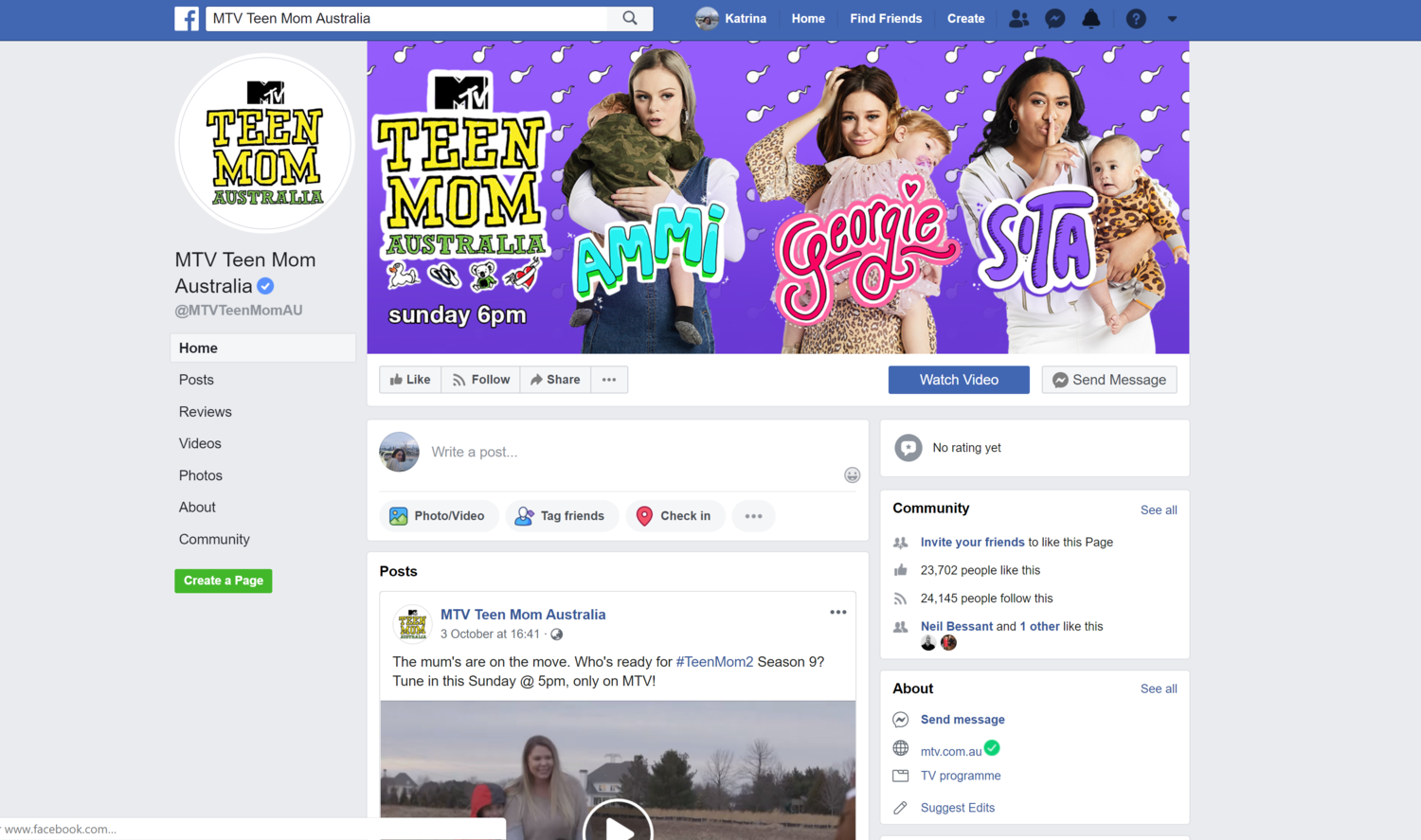Open the mtv.com.au website link
Image resolution: width=1421 pixels, height=840 pixels.
pos(951,751)
